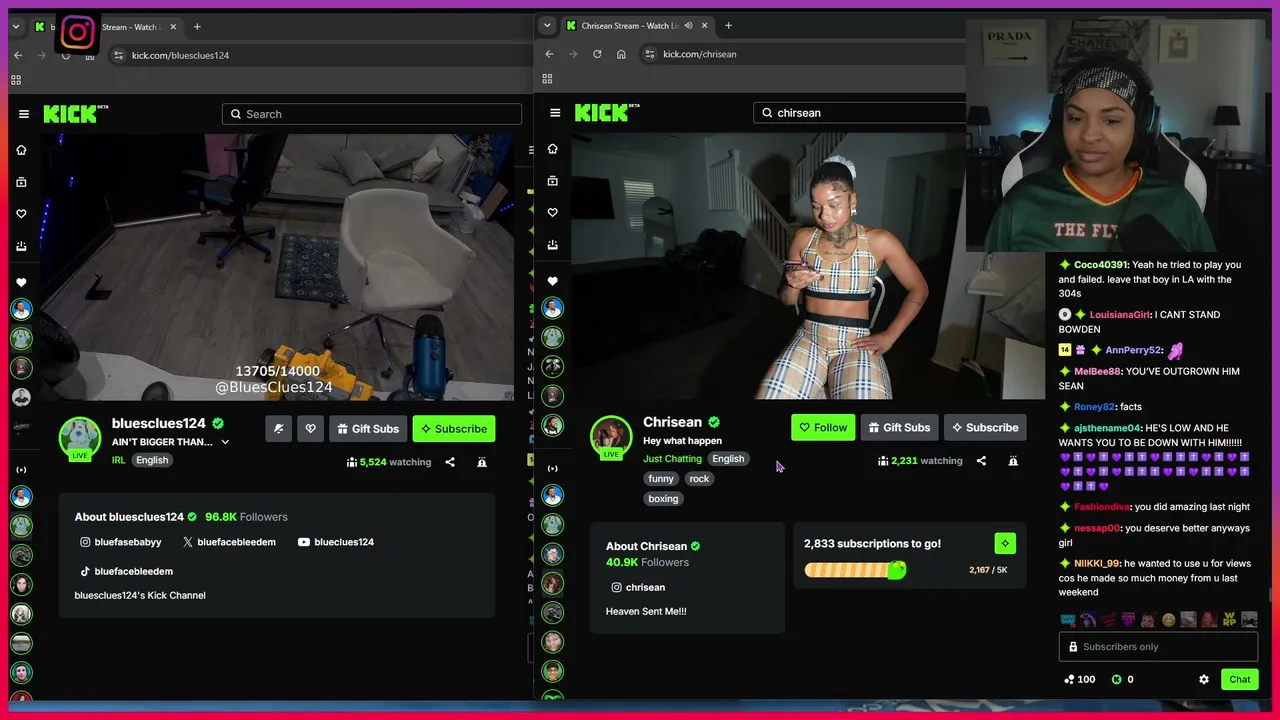Open the bluefacebleedem X link
This screenshot has width=1280, height=720.
[229, 542]
